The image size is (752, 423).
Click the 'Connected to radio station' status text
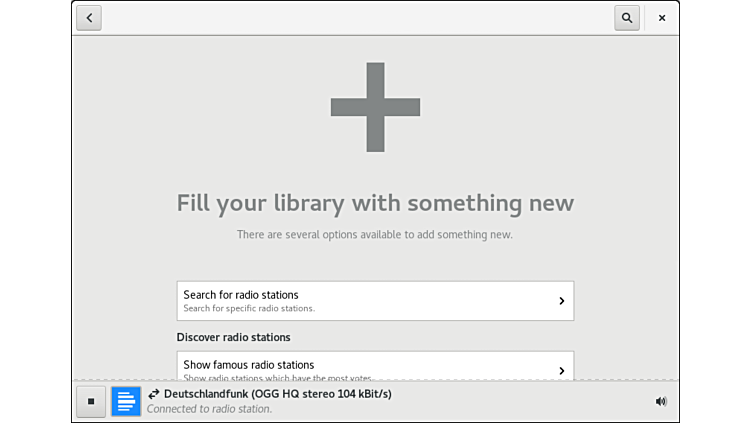click(209, 409)
